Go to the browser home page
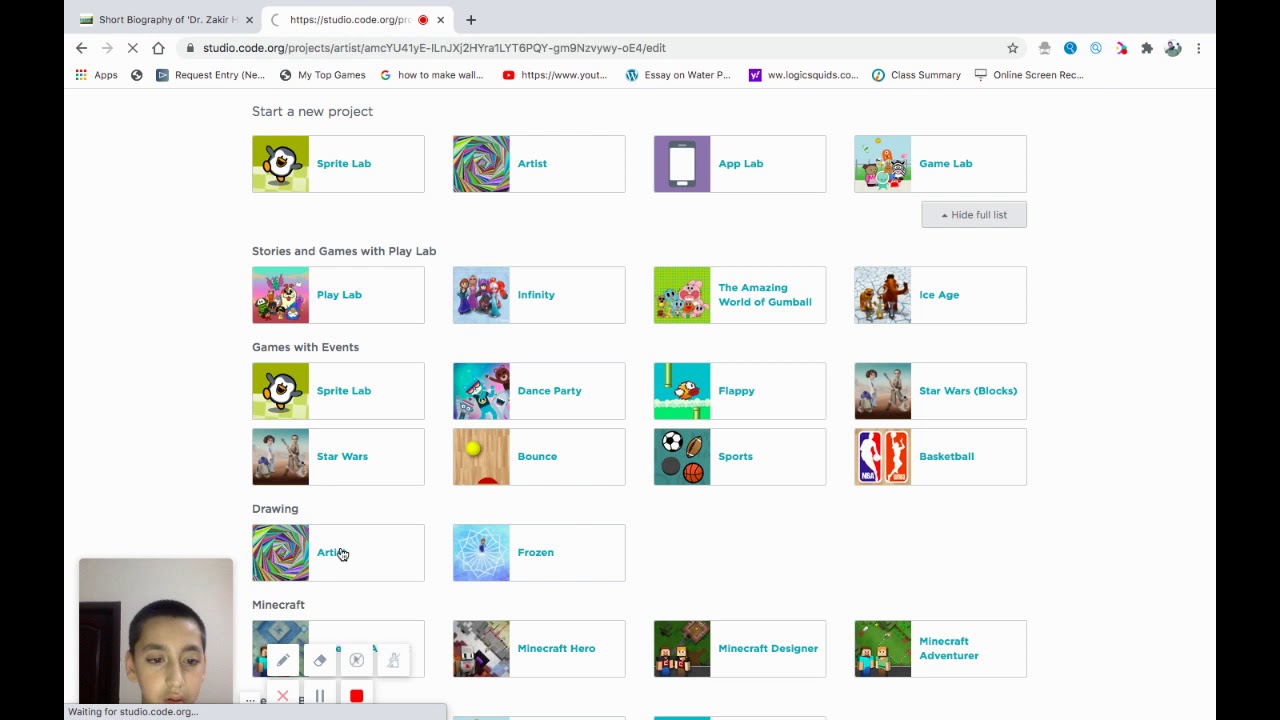 coord(158,48)
